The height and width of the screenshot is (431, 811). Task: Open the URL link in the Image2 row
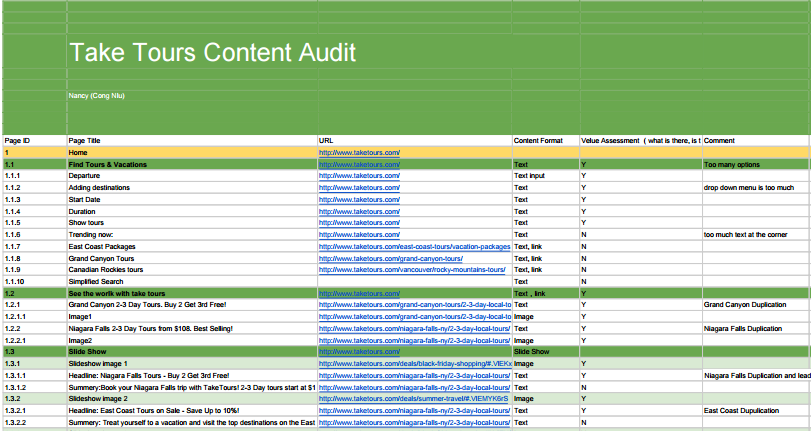pos(414,341)
